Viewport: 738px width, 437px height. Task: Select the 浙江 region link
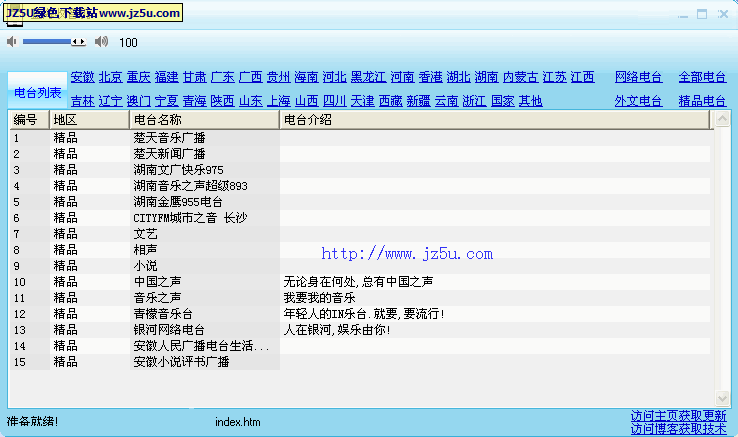point(474,101)
